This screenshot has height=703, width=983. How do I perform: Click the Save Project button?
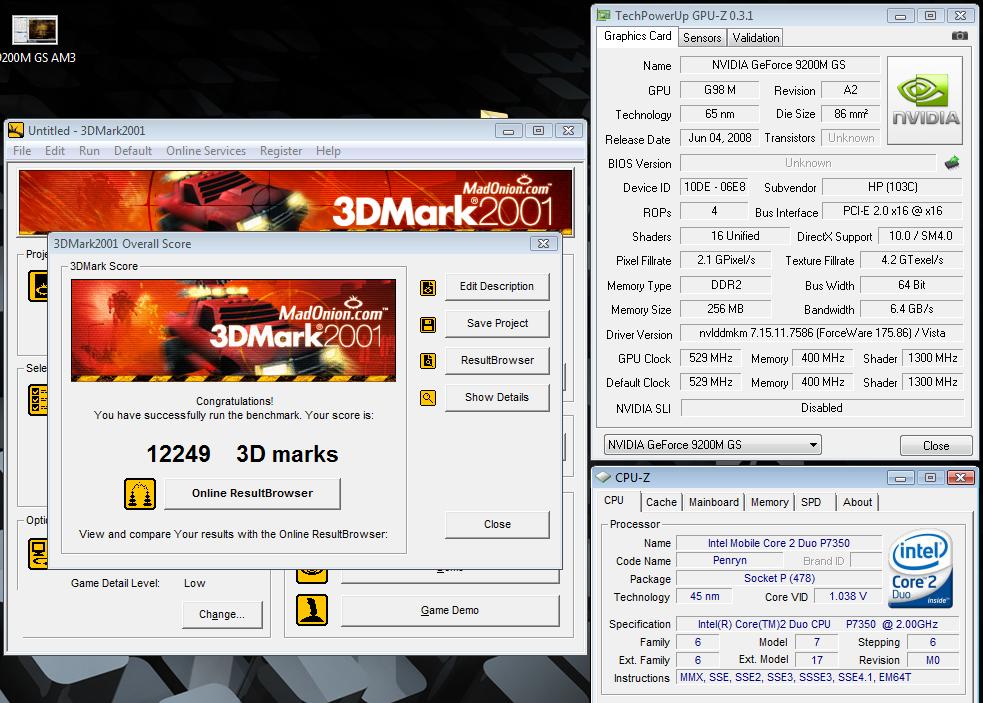pos(497,324)
